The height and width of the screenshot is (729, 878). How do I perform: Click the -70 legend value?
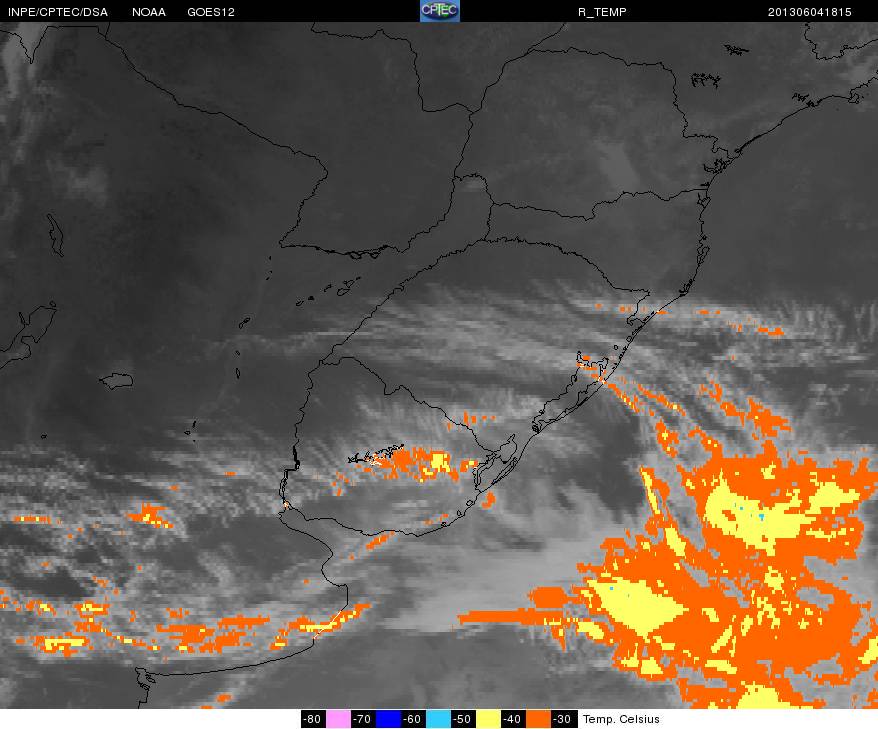pos(363,719)
